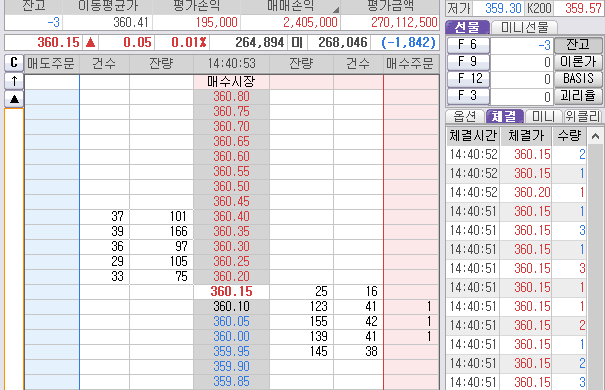
Task: Click price 360.50 in the order ladder
Action: [231, 186]
